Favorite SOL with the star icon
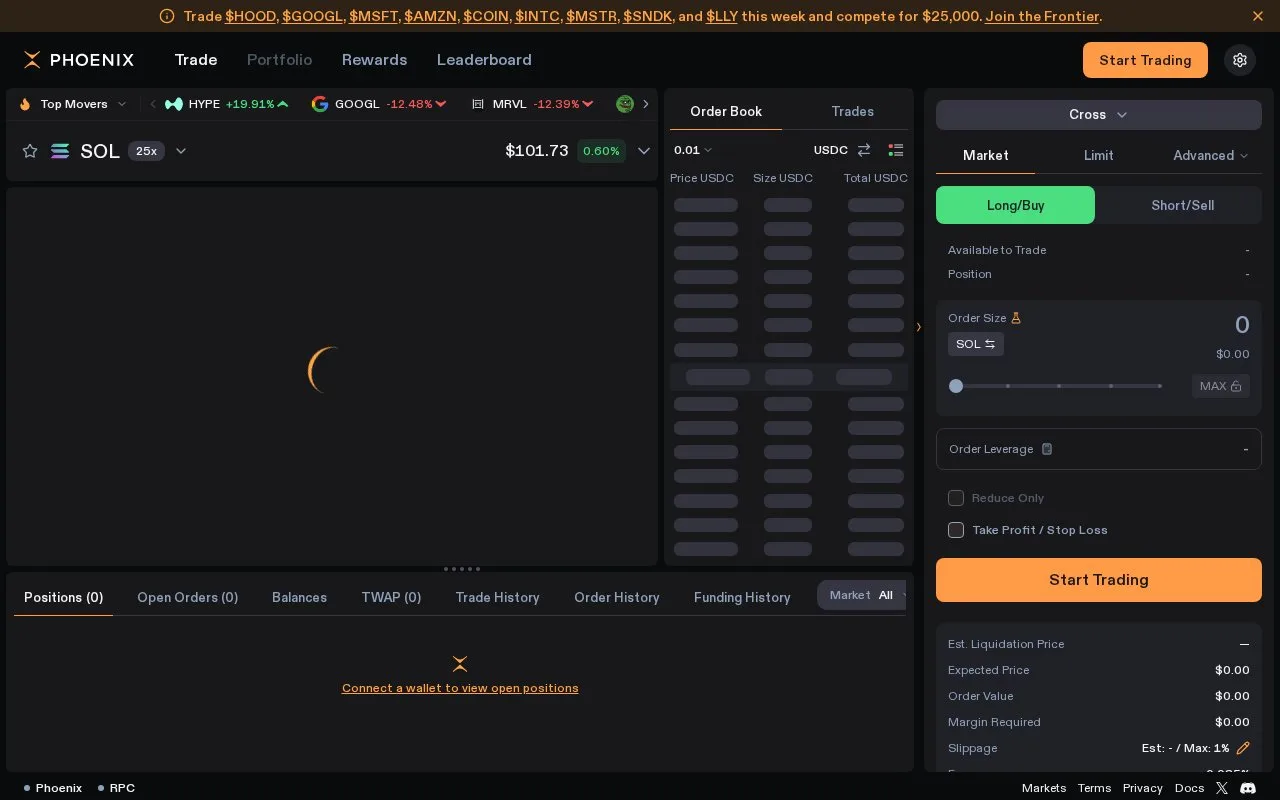The width and height of the screenshot is (1280, 800). pyautogui.click(x=30, y=151)
